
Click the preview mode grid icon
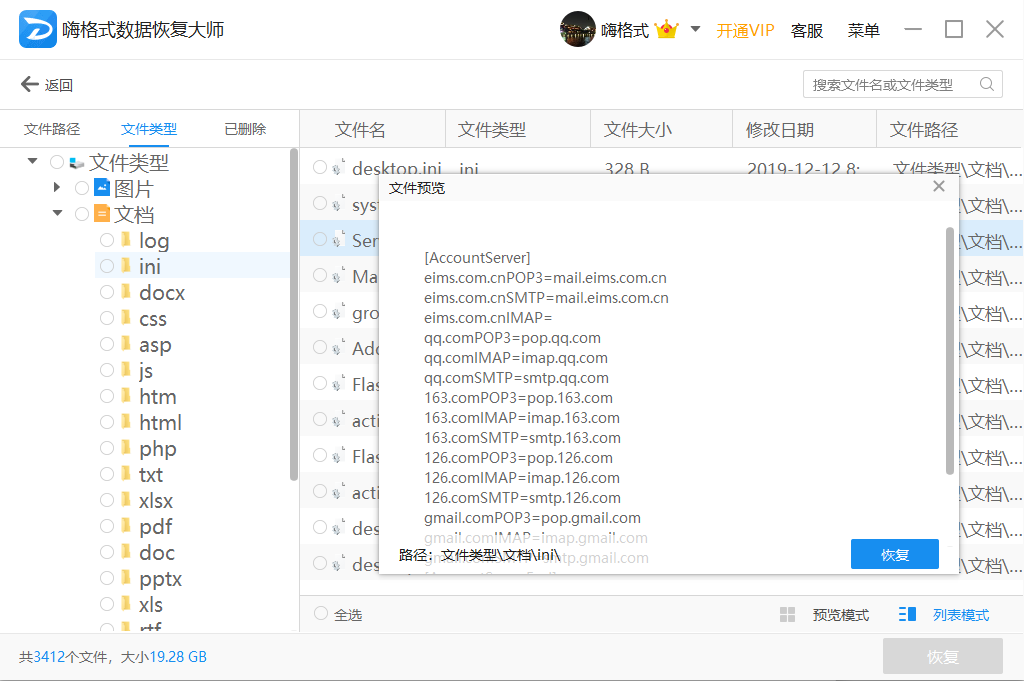coord(788,614)
